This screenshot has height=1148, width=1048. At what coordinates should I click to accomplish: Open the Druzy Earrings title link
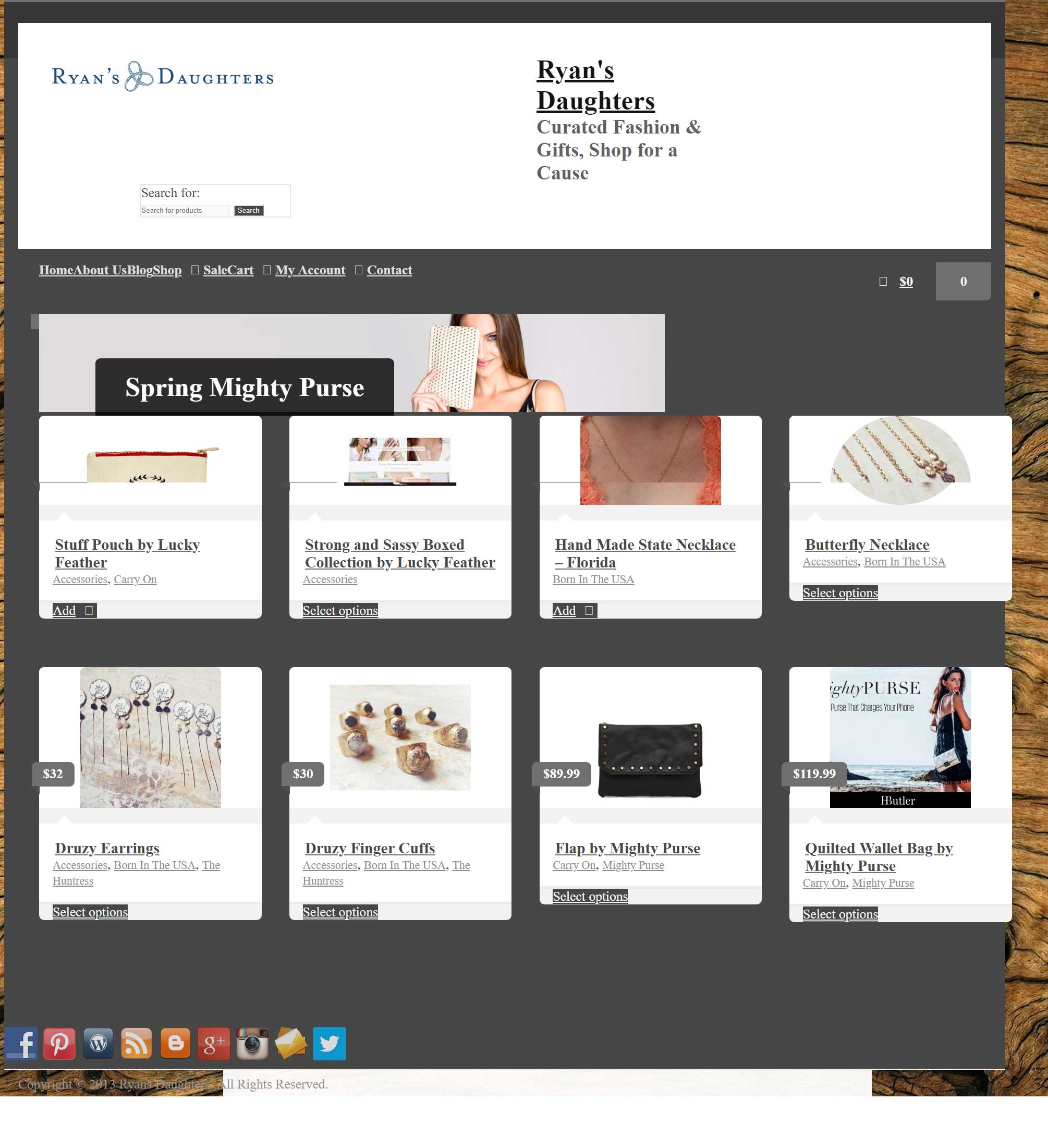(x=107, y=849)
